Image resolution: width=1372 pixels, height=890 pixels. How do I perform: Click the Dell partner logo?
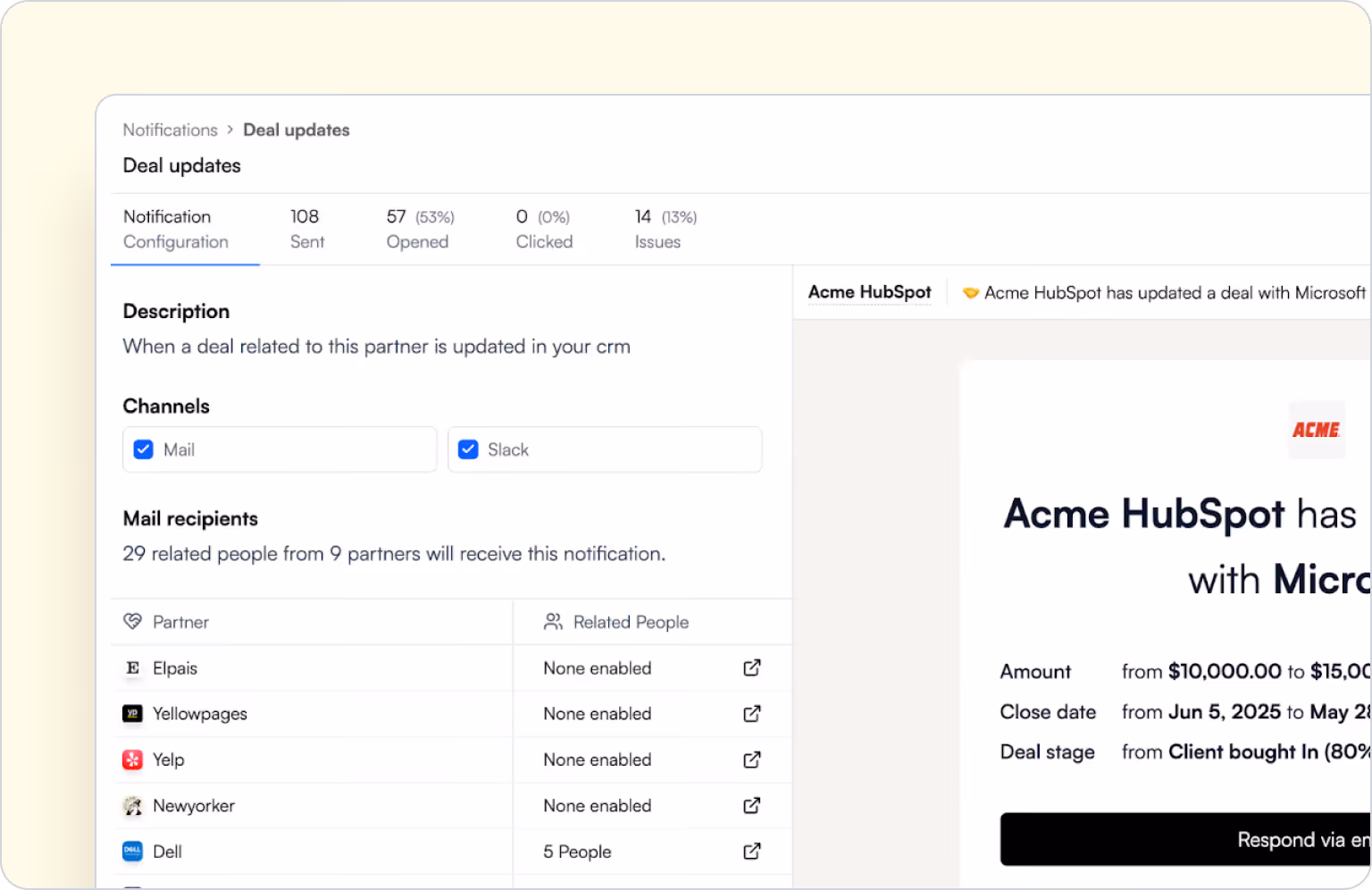click(132, 851)
